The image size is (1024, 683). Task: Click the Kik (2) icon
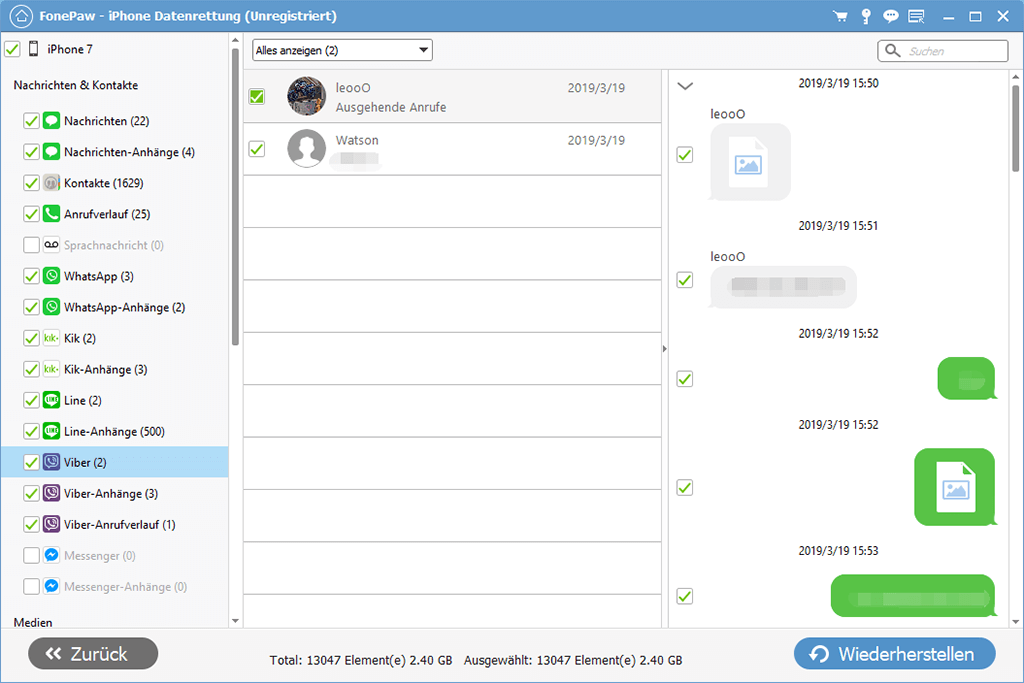52,338
